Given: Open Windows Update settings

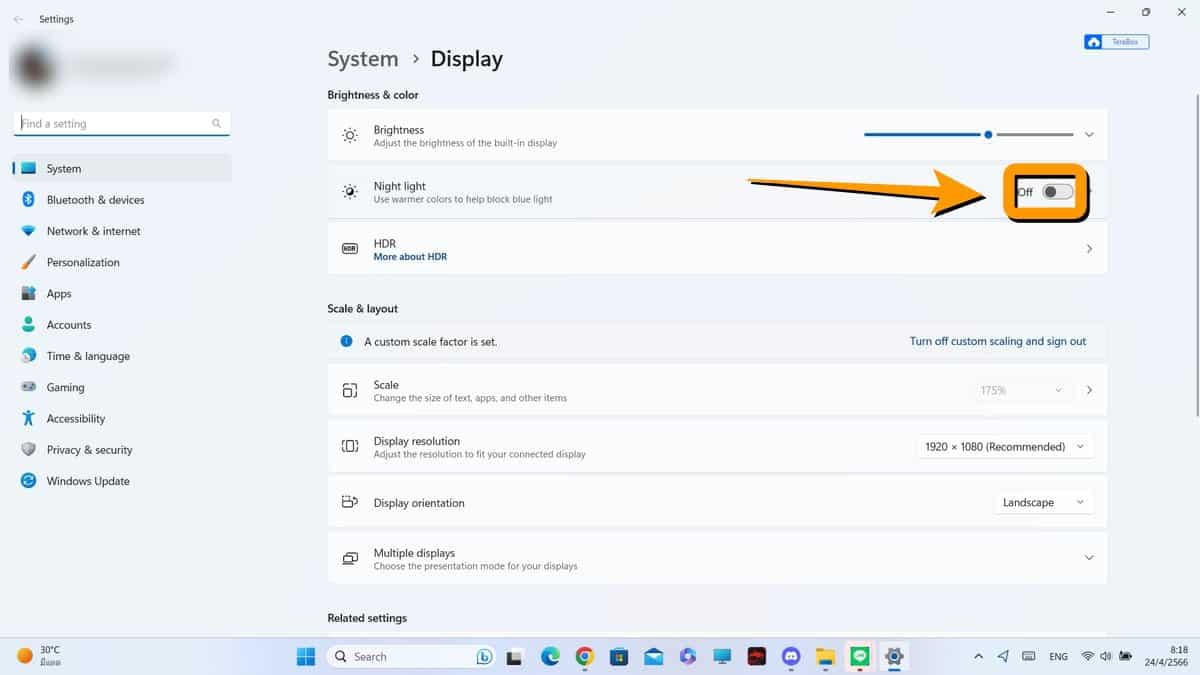Looking at the screenshot, I should [87, 481].
